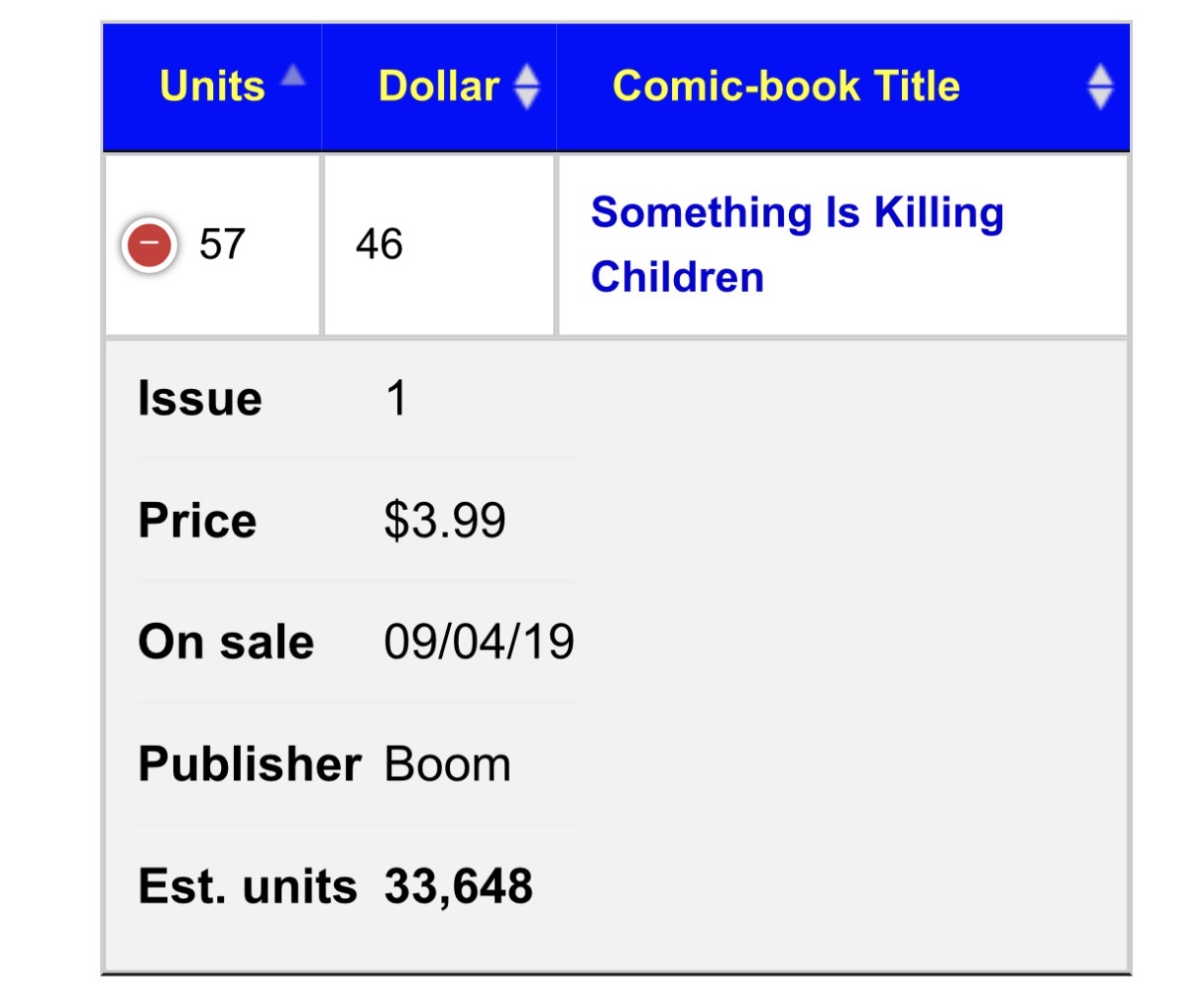Viewport: 1185px width, 1008px height.
Task: Click the Dollar column sort arrows
Action: [528, 86]
